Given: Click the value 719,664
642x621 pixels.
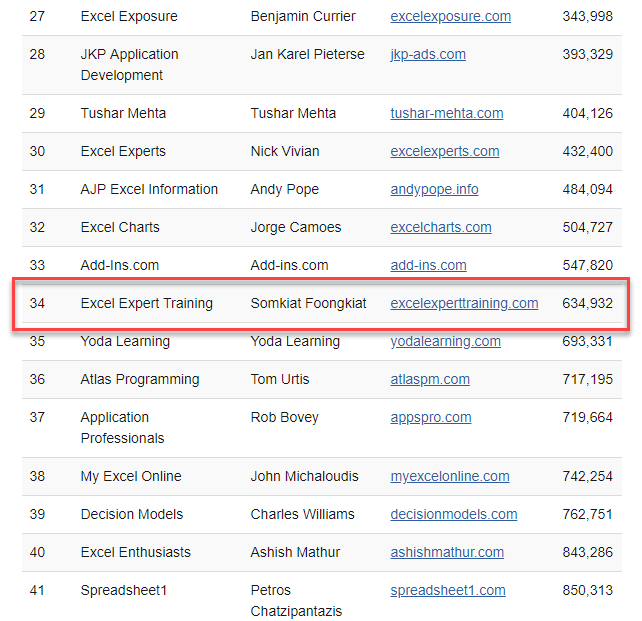Looking at the screenshot, I should (588, 418).
